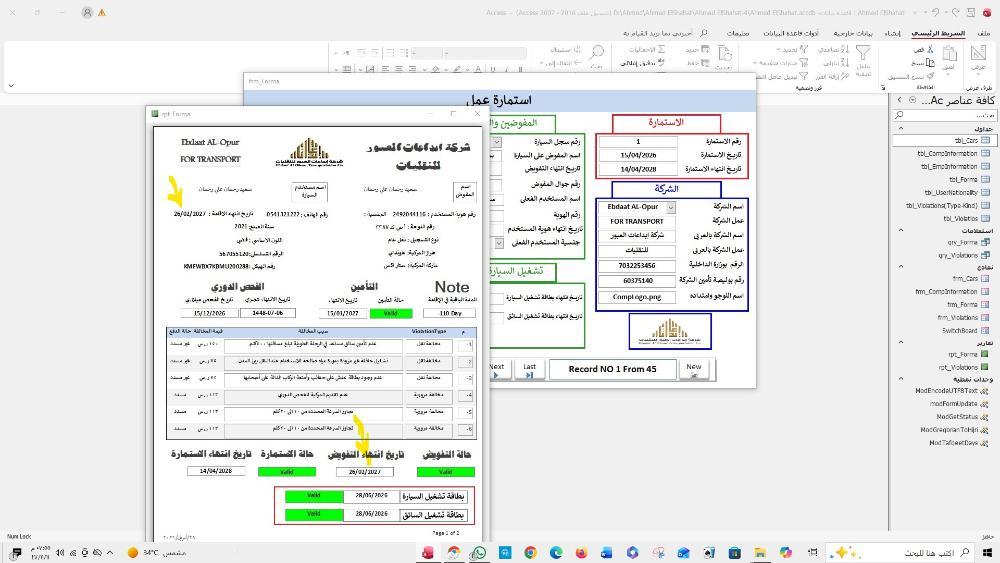
Task: Collapse the tables group in navigation pane
Action: coord(900,128)
